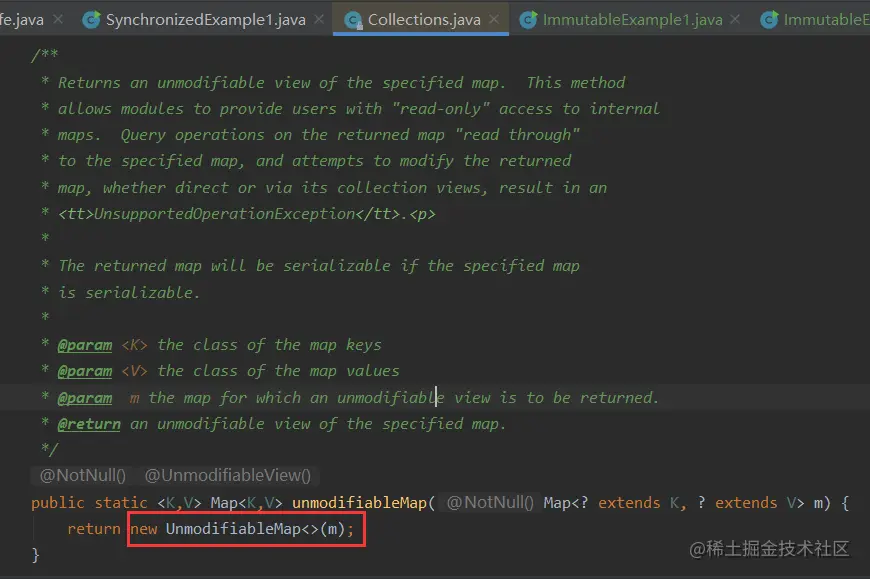The width and height of the screenshot is (870, 579).
Task: Click the @return javadoc tag
Action: click(x=89, y=424)
